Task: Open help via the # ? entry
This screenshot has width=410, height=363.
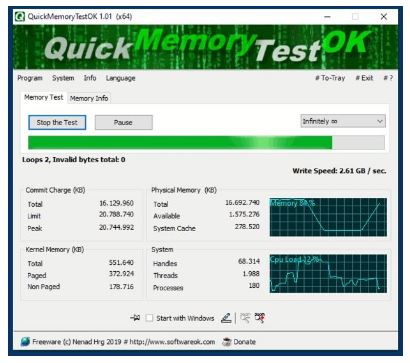Action: tap(388, 78)
